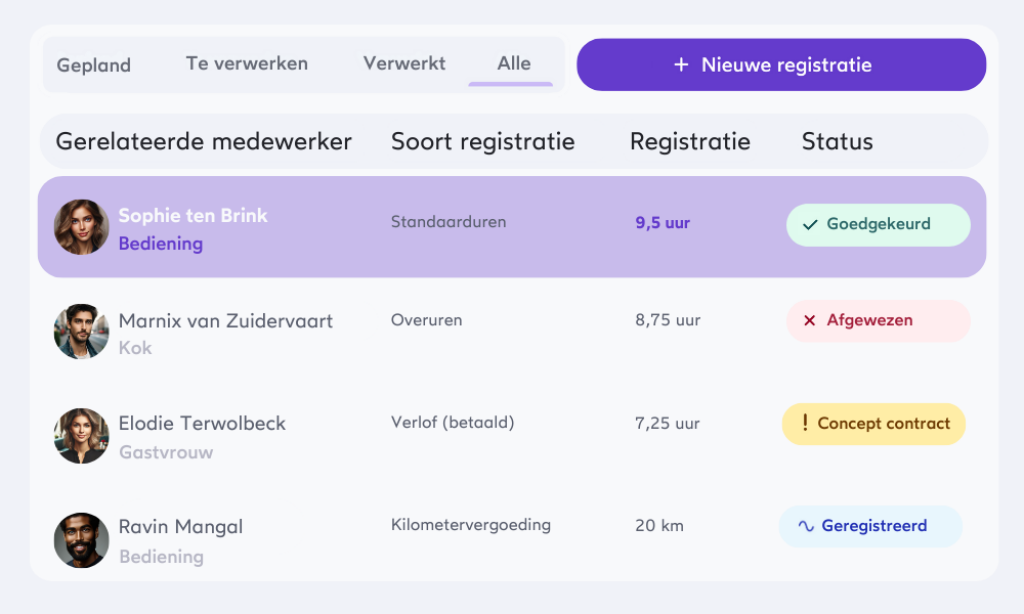Open the Te verwerken tab

[x=247, y=64]
